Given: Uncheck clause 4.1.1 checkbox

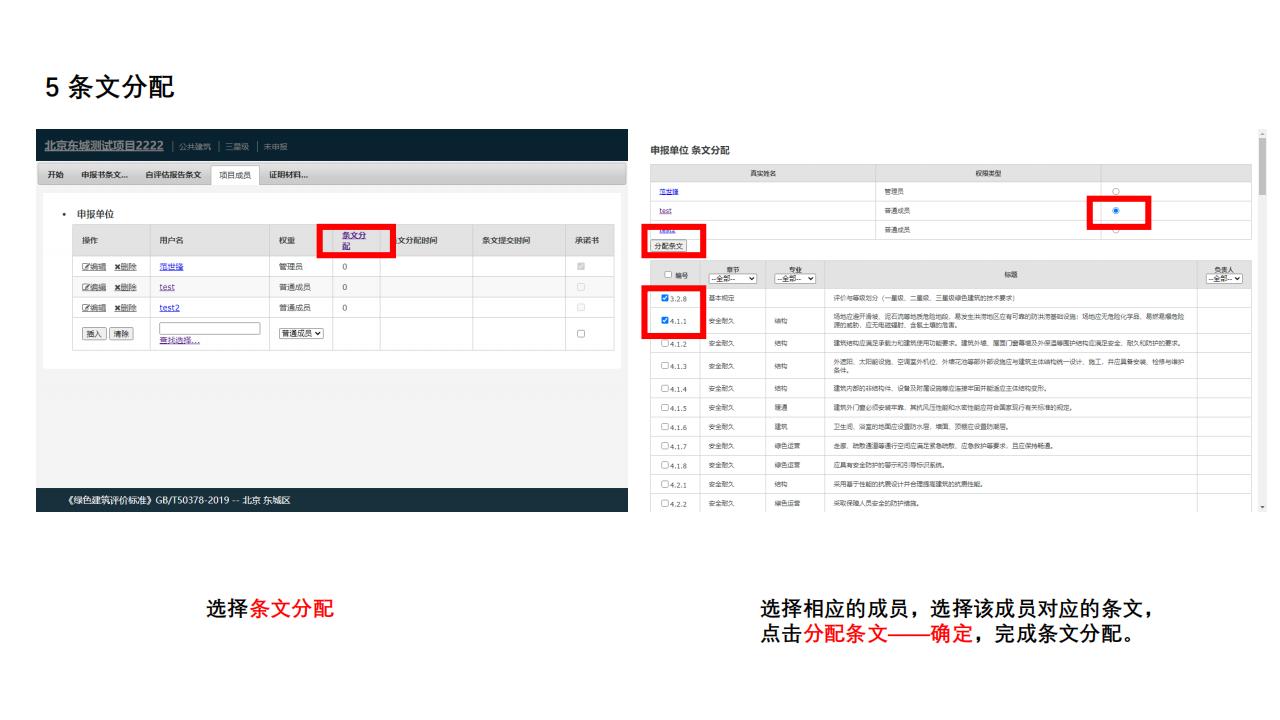Looking at the screenshot, I should click(666, 320).
